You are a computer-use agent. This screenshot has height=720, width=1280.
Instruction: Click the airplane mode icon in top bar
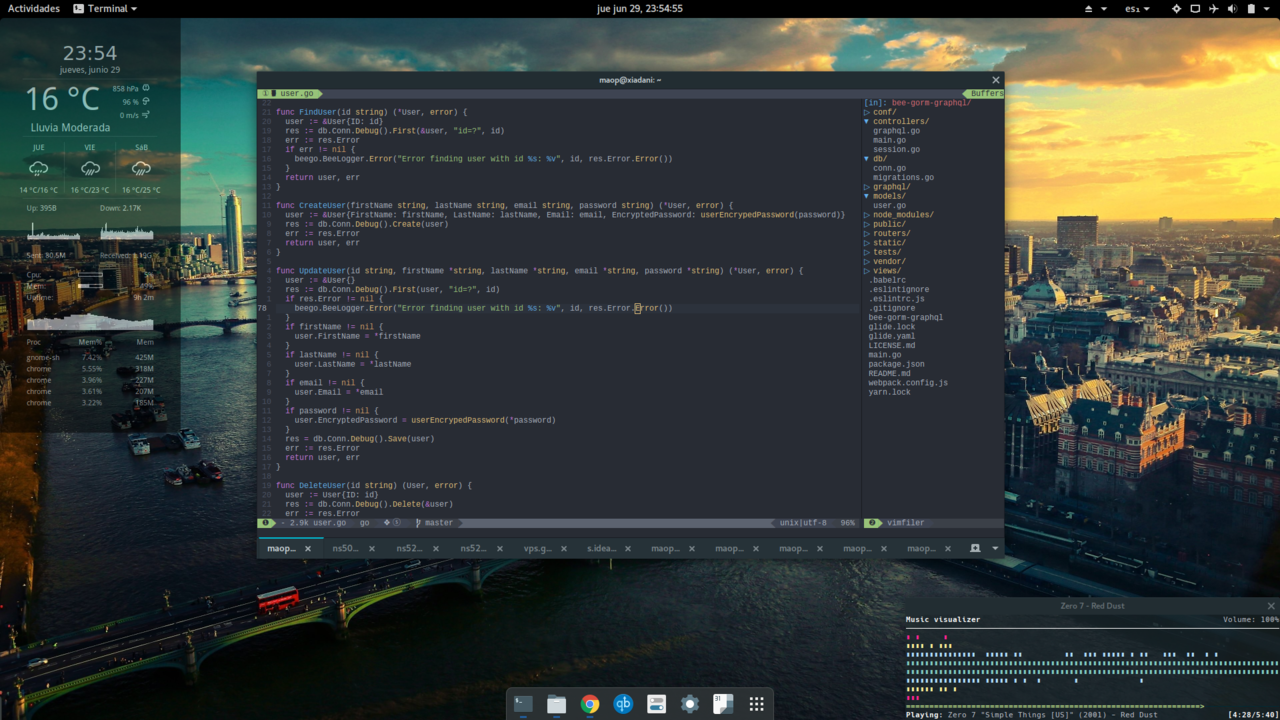(1214, 9)
